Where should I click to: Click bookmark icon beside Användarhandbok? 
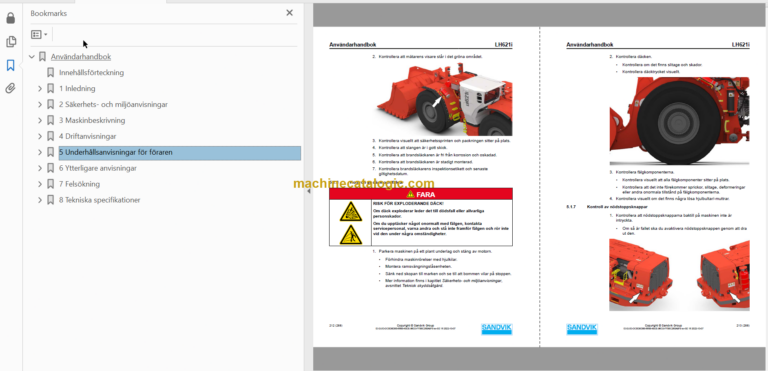point(42,57)
